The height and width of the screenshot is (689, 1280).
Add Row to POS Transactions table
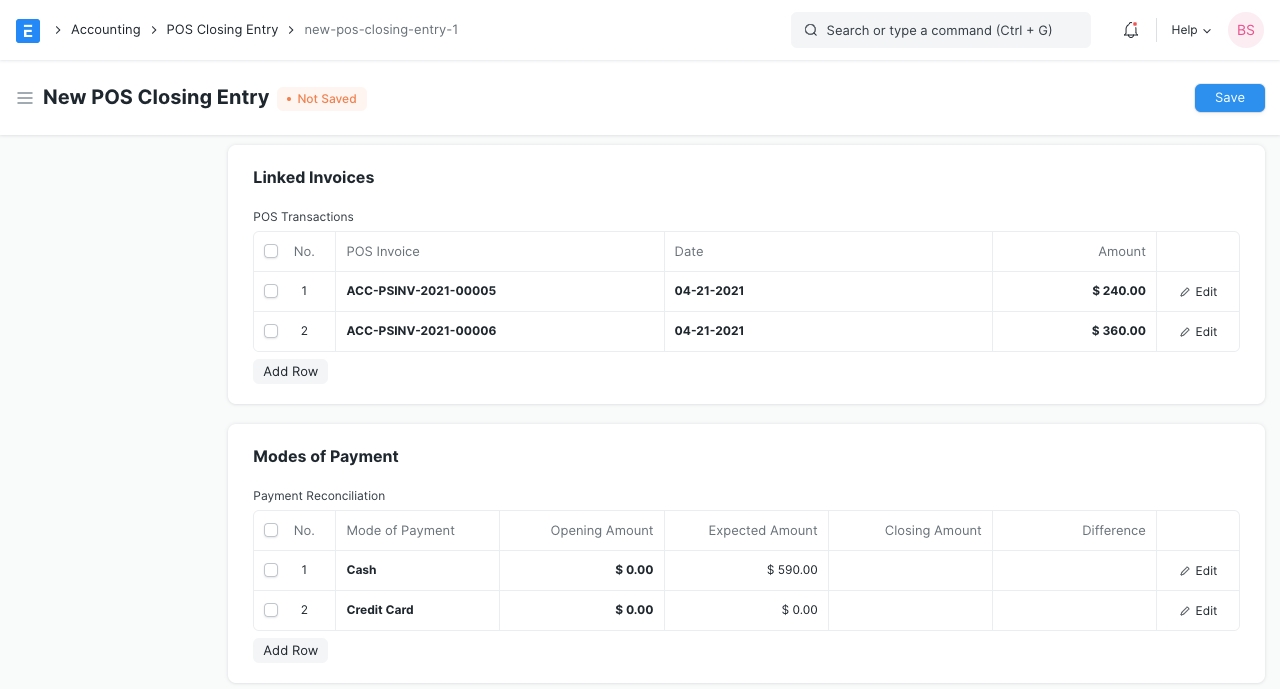(290, 372)
